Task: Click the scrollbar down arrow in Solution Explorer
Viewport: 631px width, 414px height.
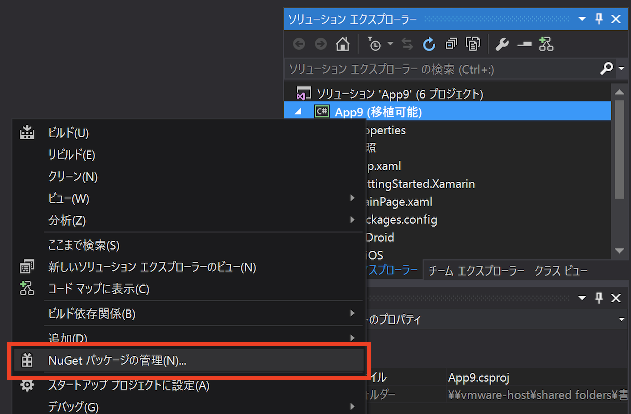Action: pos(619,251)
